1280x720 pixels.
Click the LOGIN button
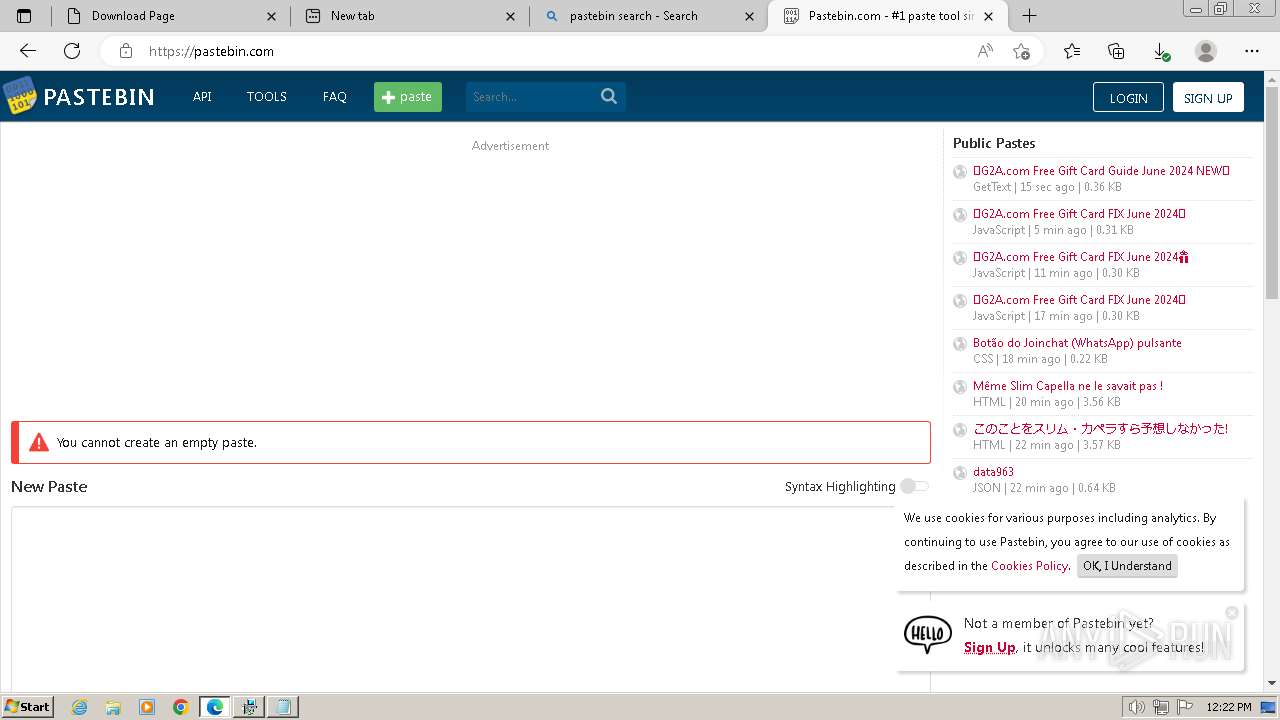point(1128,97)
